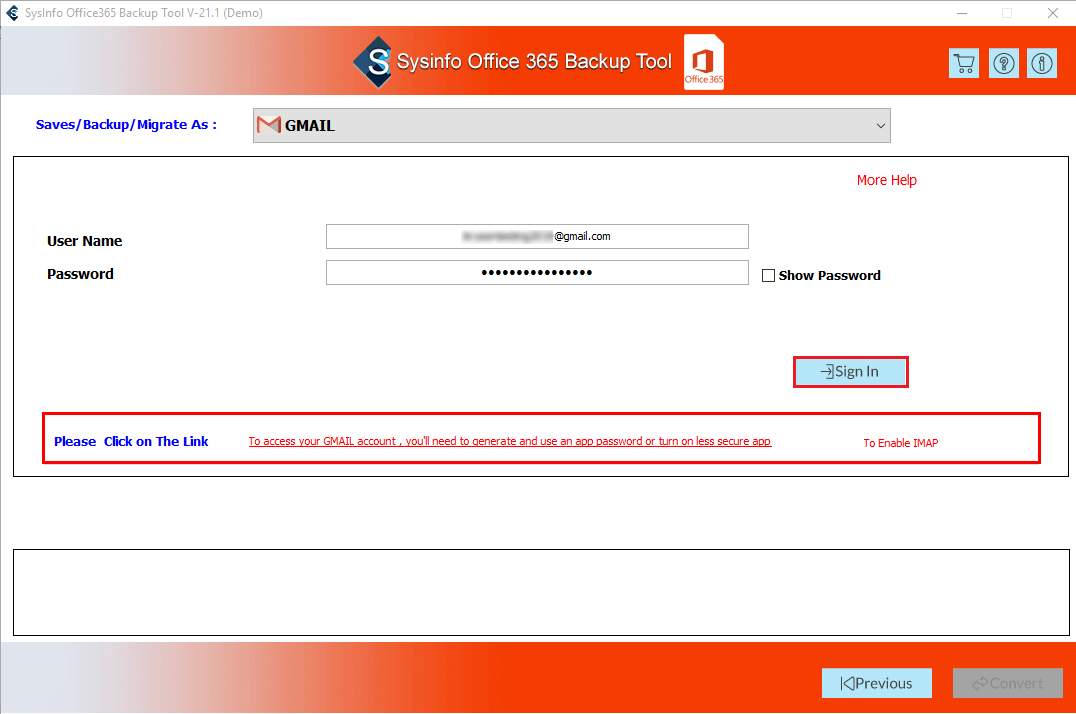Focus the Password input field
Image resolution: width=1076 pixels, height=714 pixels.
tap(537, 273)
